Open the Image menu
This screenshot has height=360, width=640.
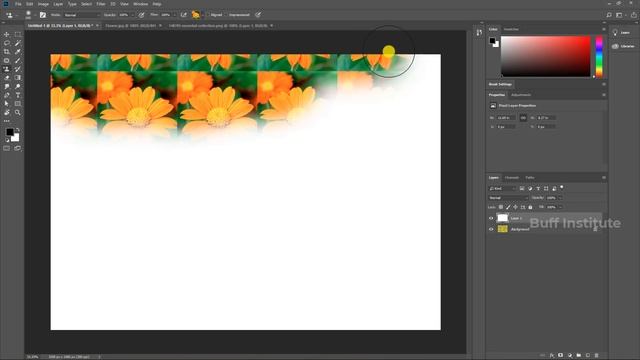[x=43, y=4]
